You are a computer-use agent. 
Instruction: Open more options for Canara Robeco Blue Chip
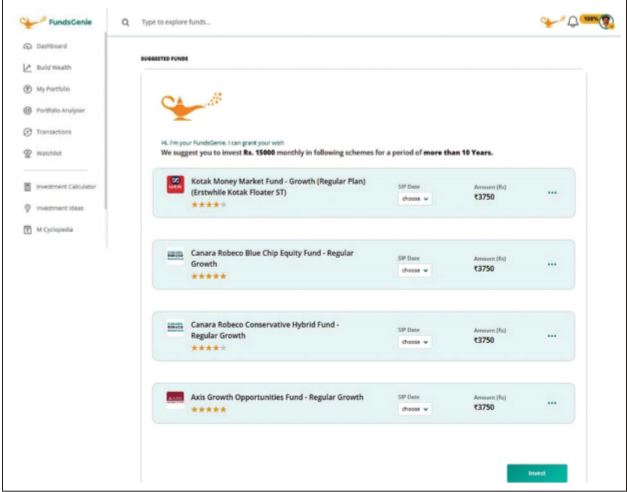[x=552, y=264]
